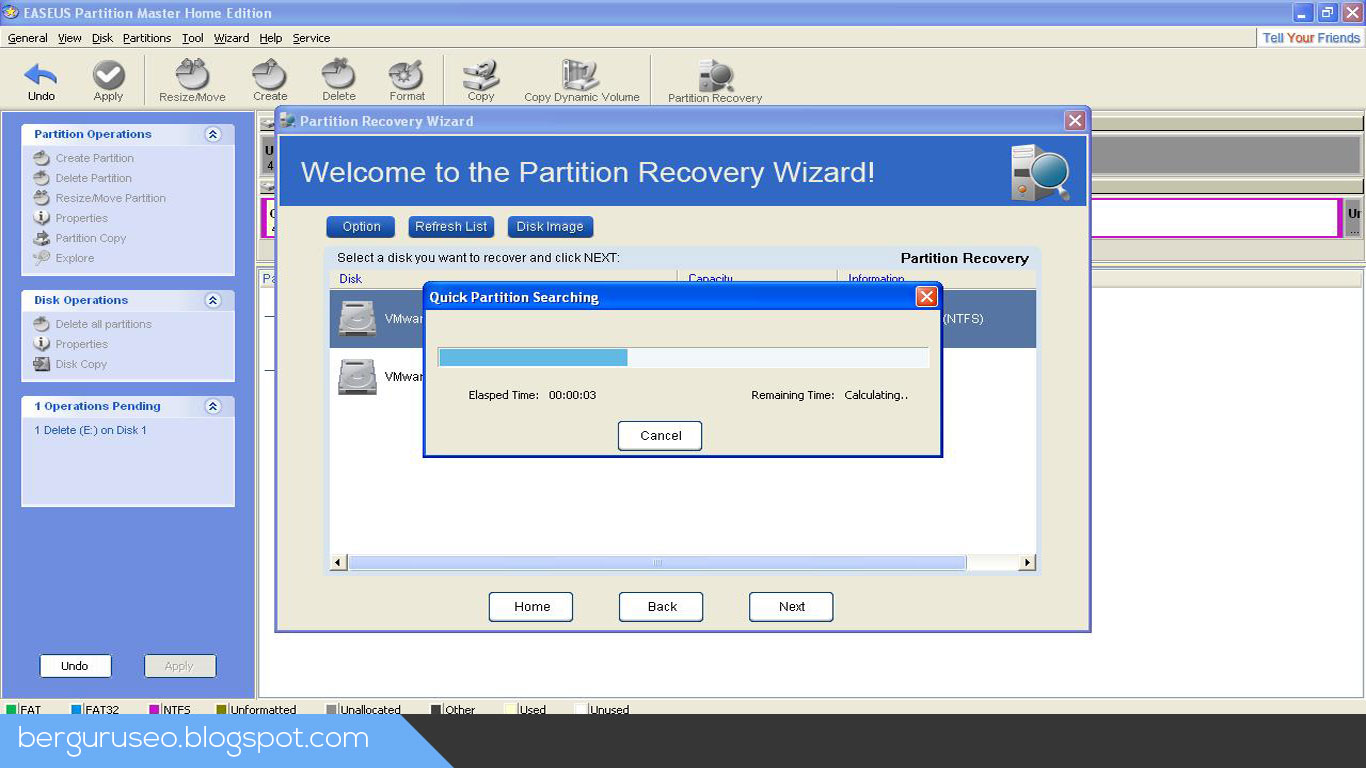Click the FAT32 blue legend swatch
The image size is (1366, 768).
pyautogui.click(x=77, y=710)
